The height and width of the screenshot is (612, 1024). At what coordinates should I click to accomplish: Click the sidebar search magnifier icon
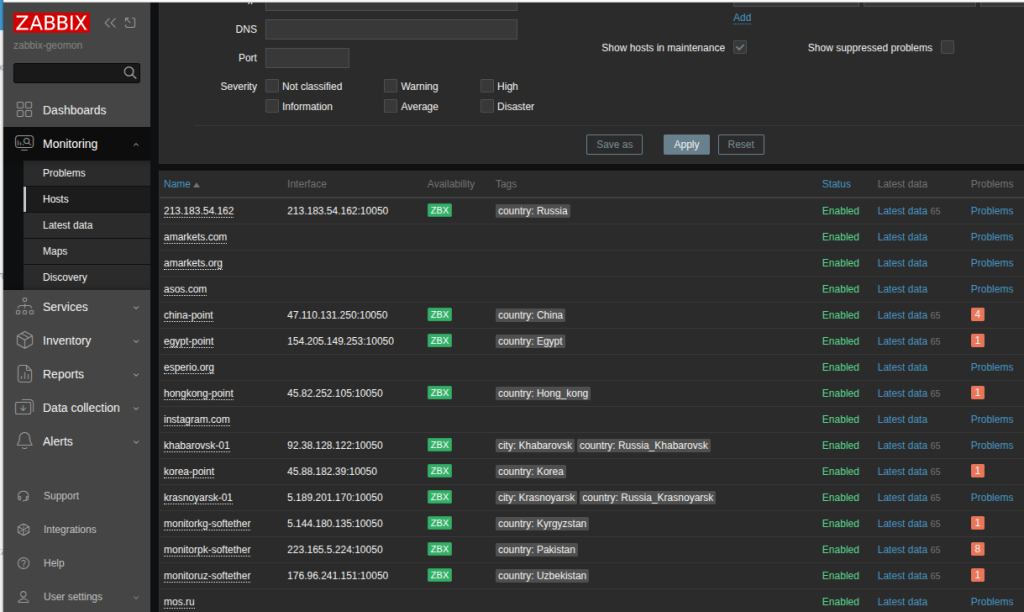129,73
